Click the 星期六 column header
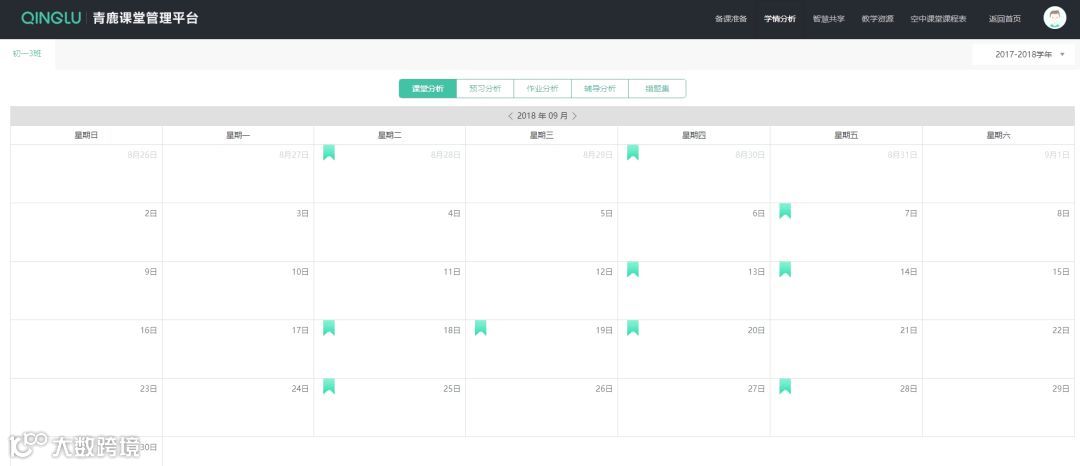This screenshot has width=1080, height=466. point(998,136)
